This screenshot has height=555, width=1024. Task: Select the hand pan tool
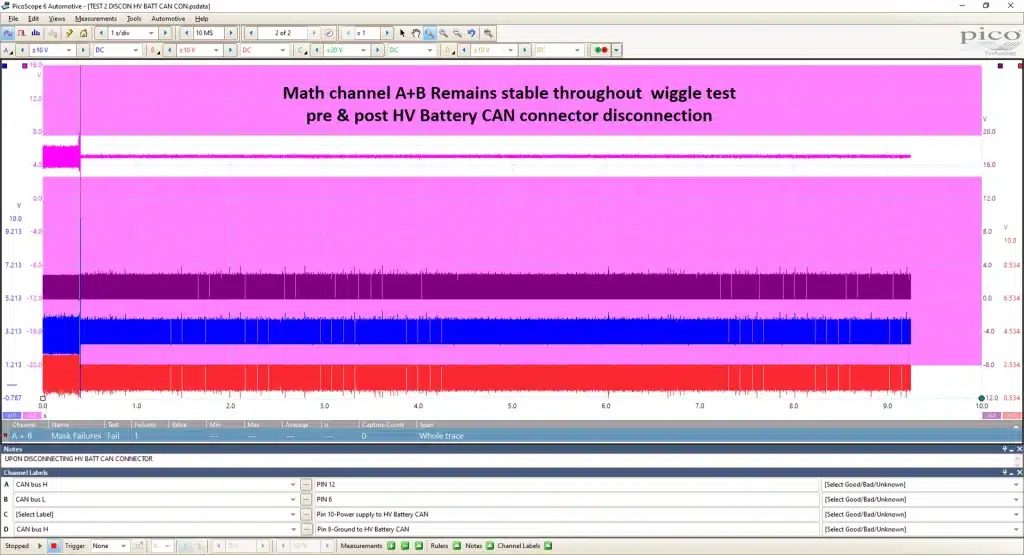(416, 33)
